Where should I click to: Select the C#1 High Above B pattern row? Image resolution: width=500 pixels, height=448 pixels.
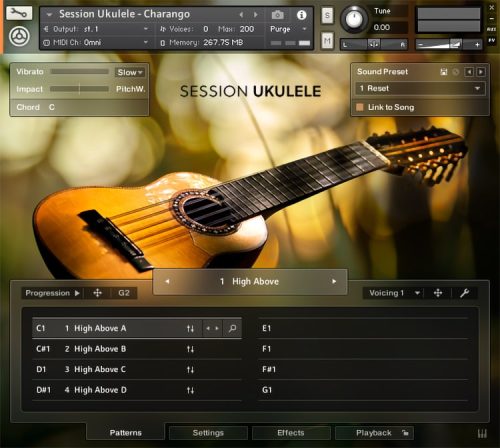tap(137, 349)
